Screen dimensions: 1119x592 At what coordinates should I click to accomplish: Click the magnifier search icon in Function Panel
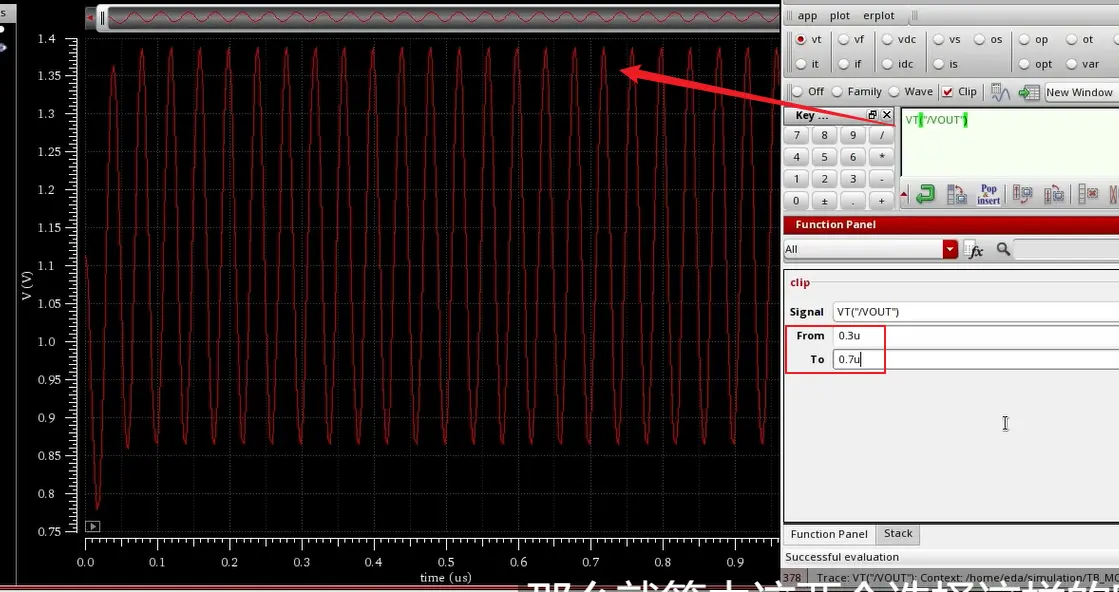(x=1003, y=249)
